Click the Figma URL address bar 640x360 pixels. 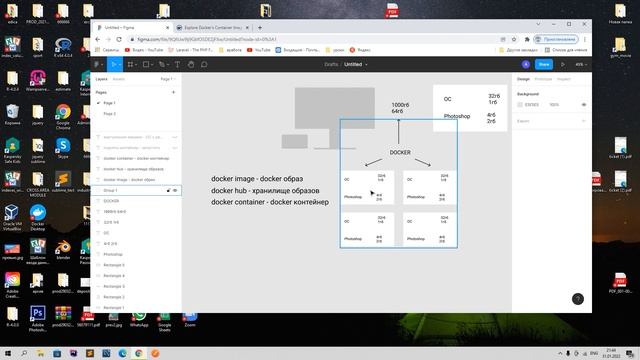[314, 39]
